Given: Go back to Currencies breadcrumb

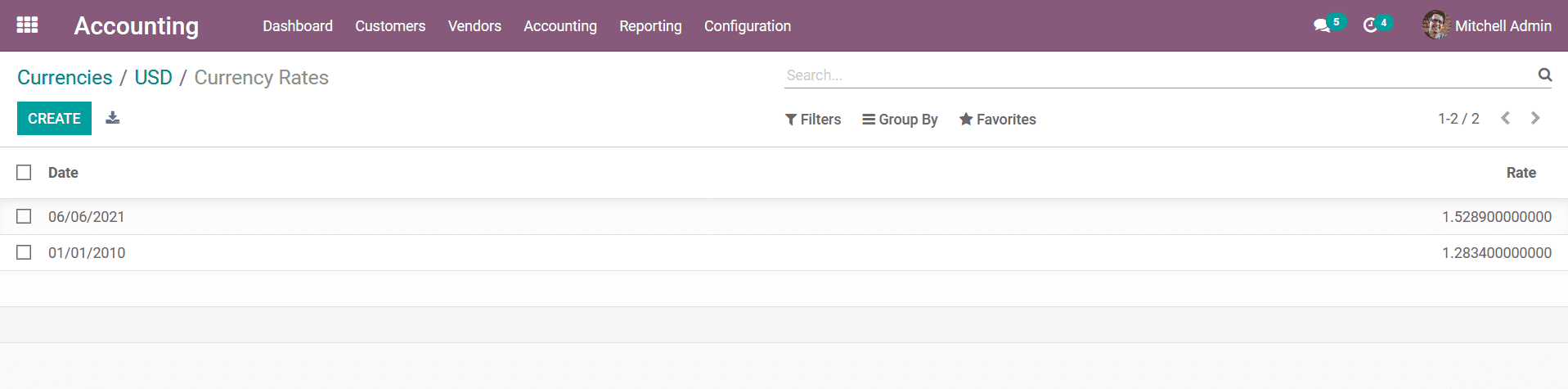Looking at the screenshot, I should click(x=65, y=77).
